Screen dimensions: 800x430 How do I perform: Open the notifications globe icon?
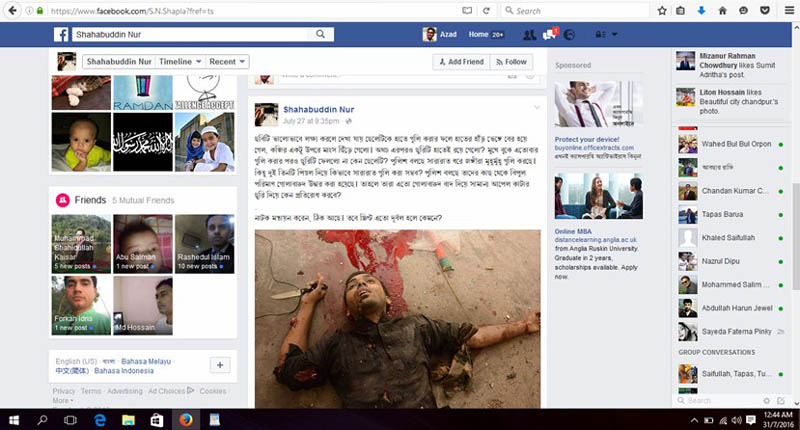click(569, 34)
